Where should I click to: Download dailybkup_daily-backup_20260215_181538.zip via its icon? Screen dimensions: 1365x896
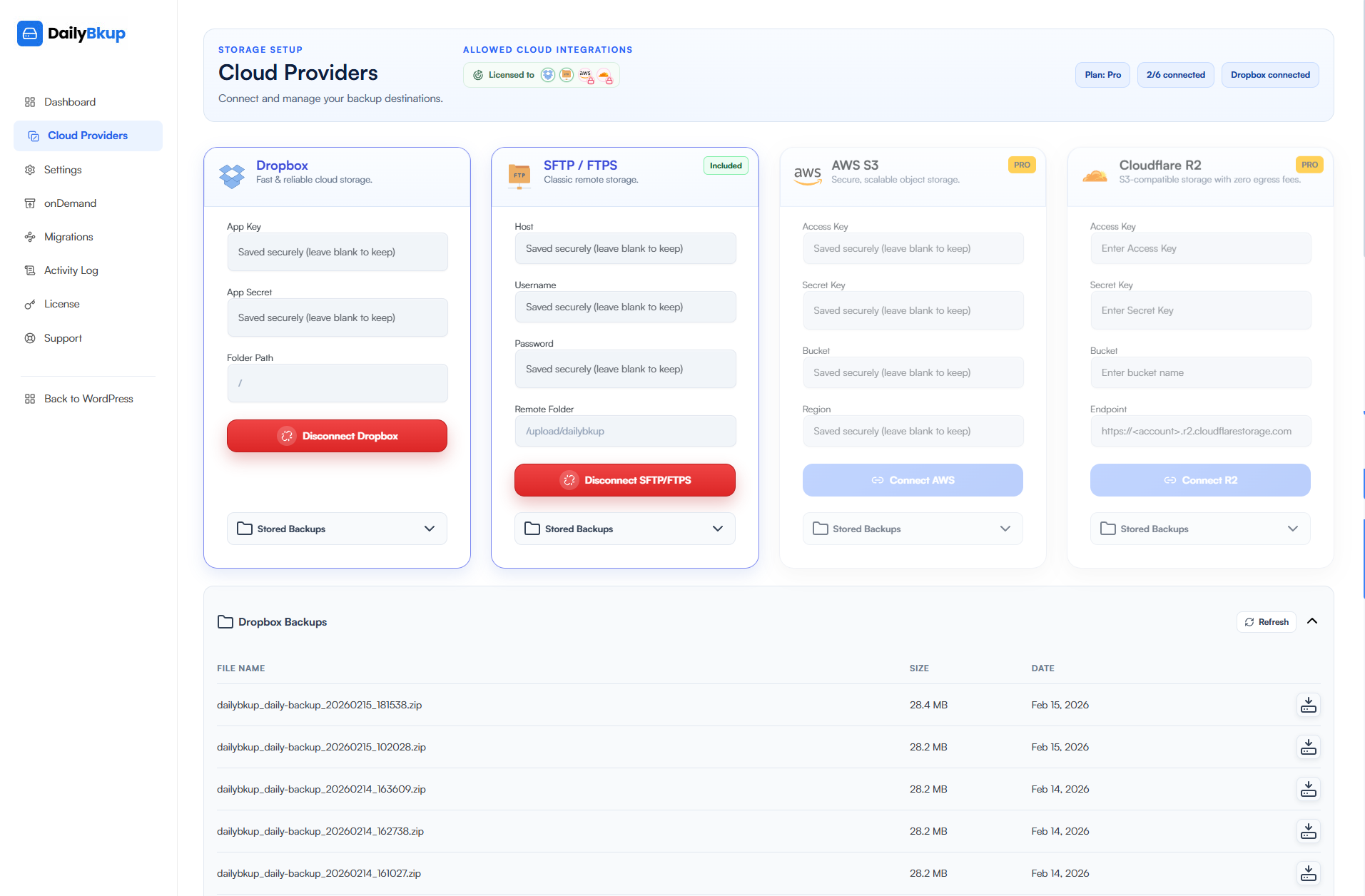[x=1308, y=705]
